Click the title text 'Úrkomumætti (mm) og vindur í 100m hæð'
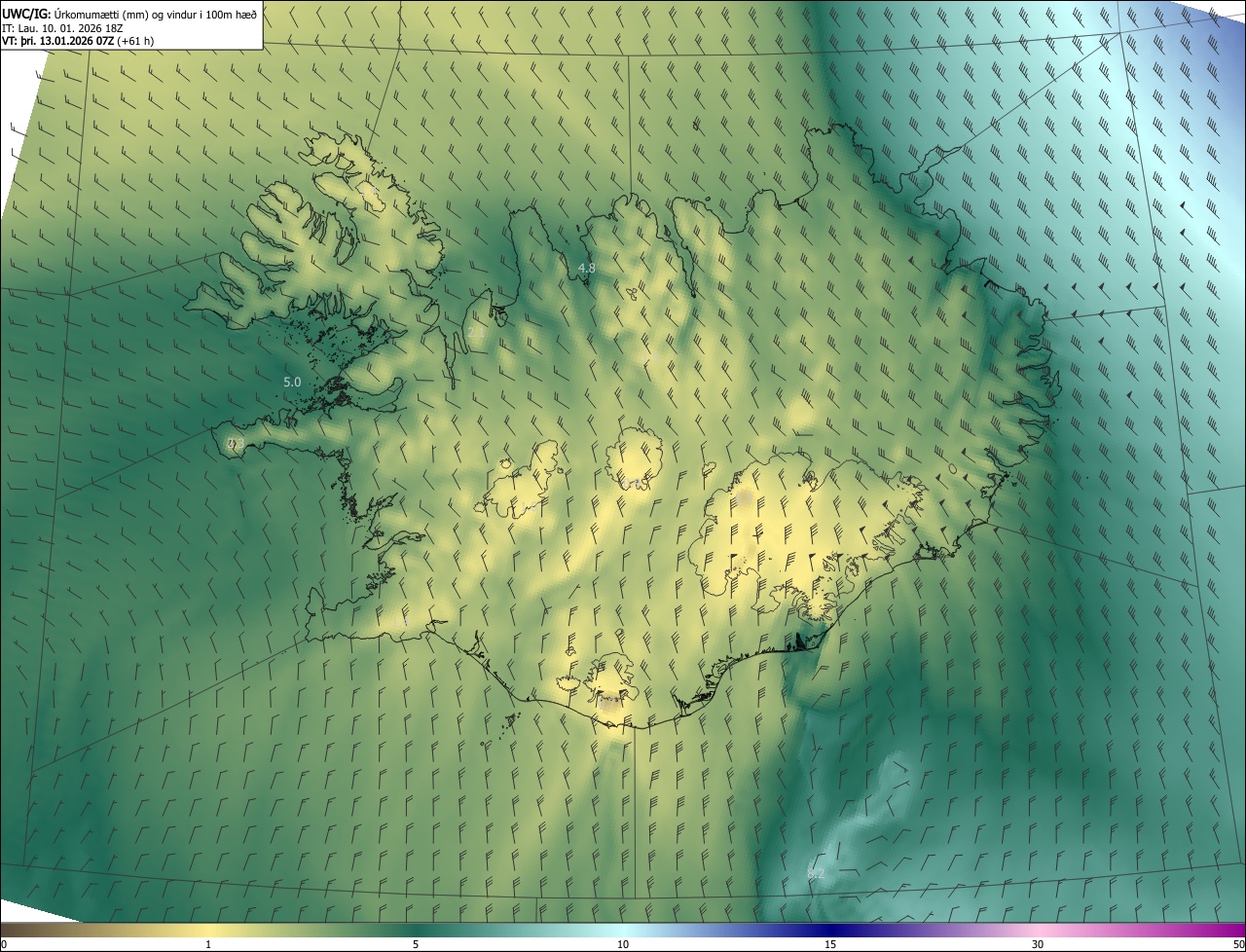The image size is (1246, 952). 155,14
